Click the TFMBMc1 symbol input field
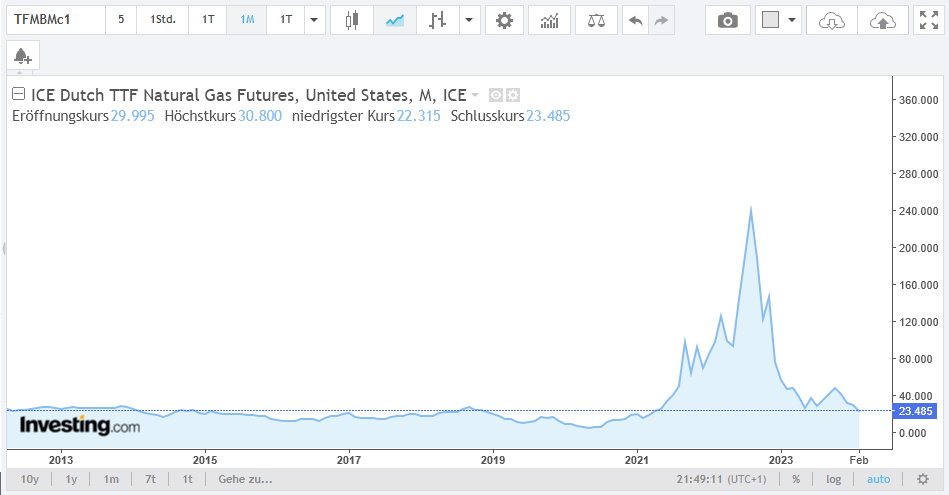The image size is (949, 495). [x=55, y=20]
